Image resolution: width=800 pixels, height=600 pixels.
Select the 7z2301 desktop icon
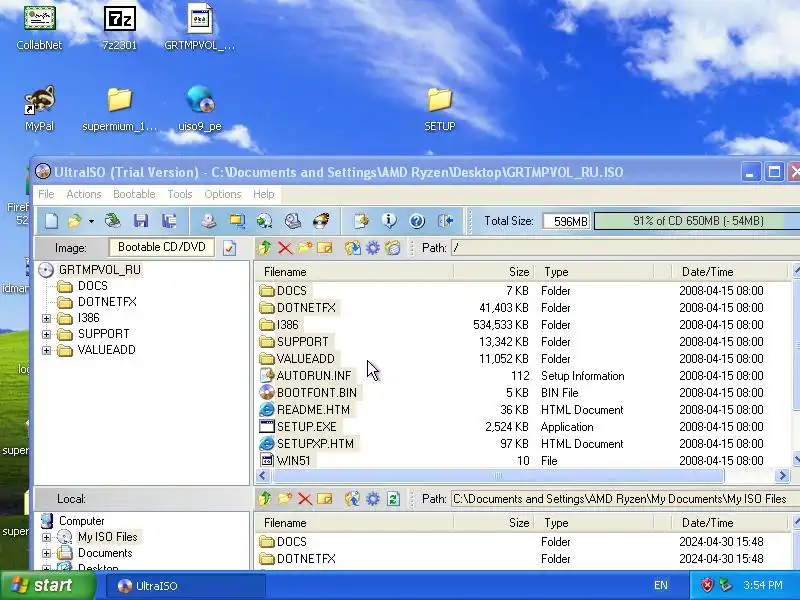click(x=119, y=28)
